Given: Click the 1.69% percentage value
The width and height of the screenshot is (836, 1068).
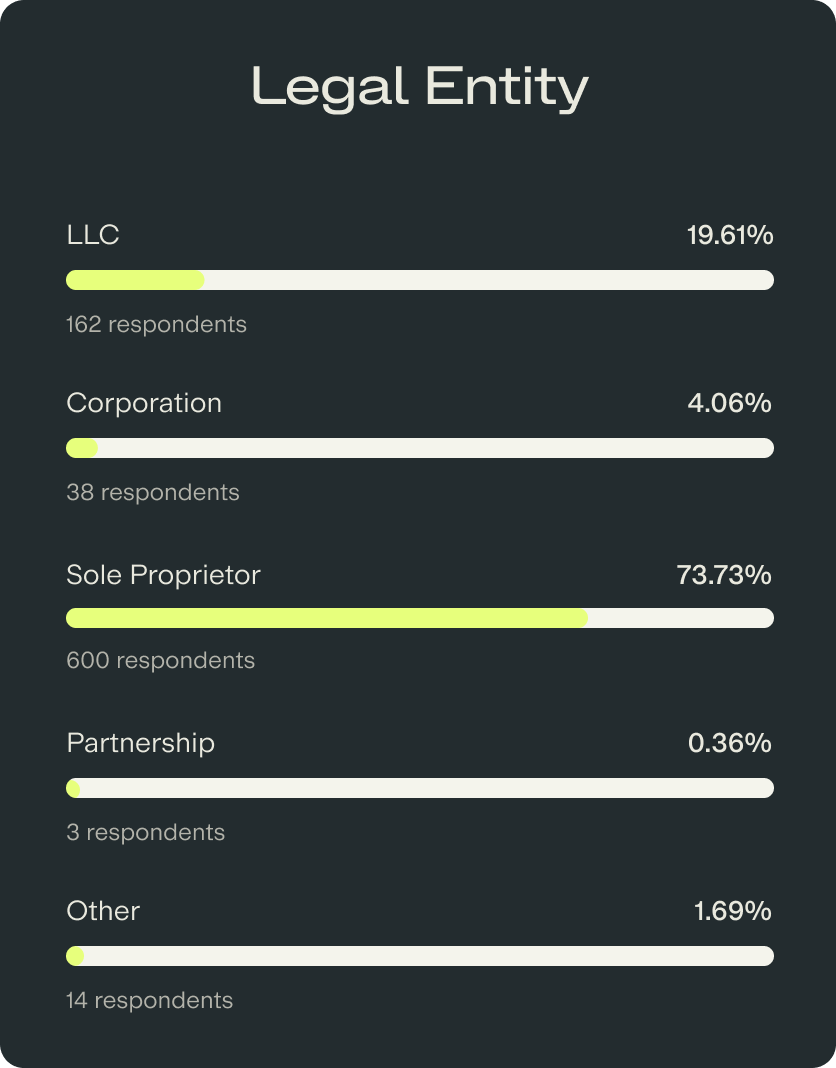Looking at the screenshot, I should tap(732, 911).
